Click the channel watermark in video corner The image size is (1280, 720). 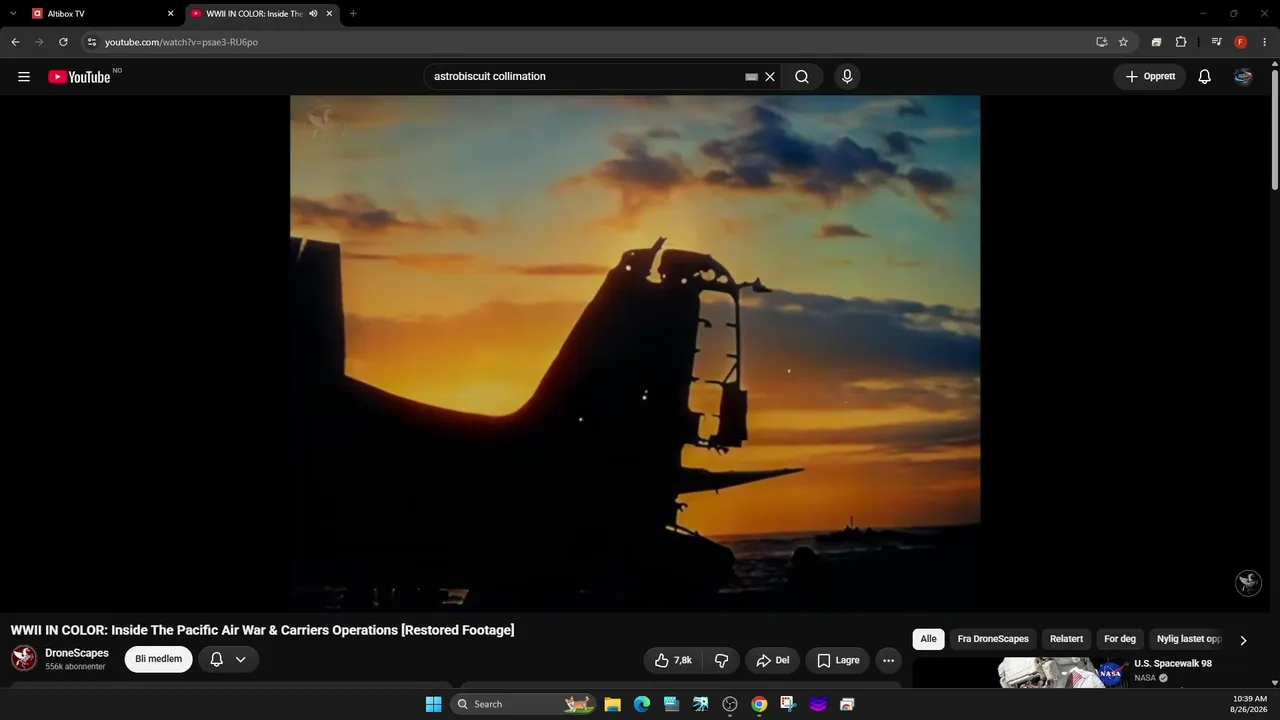[1248, 583]
